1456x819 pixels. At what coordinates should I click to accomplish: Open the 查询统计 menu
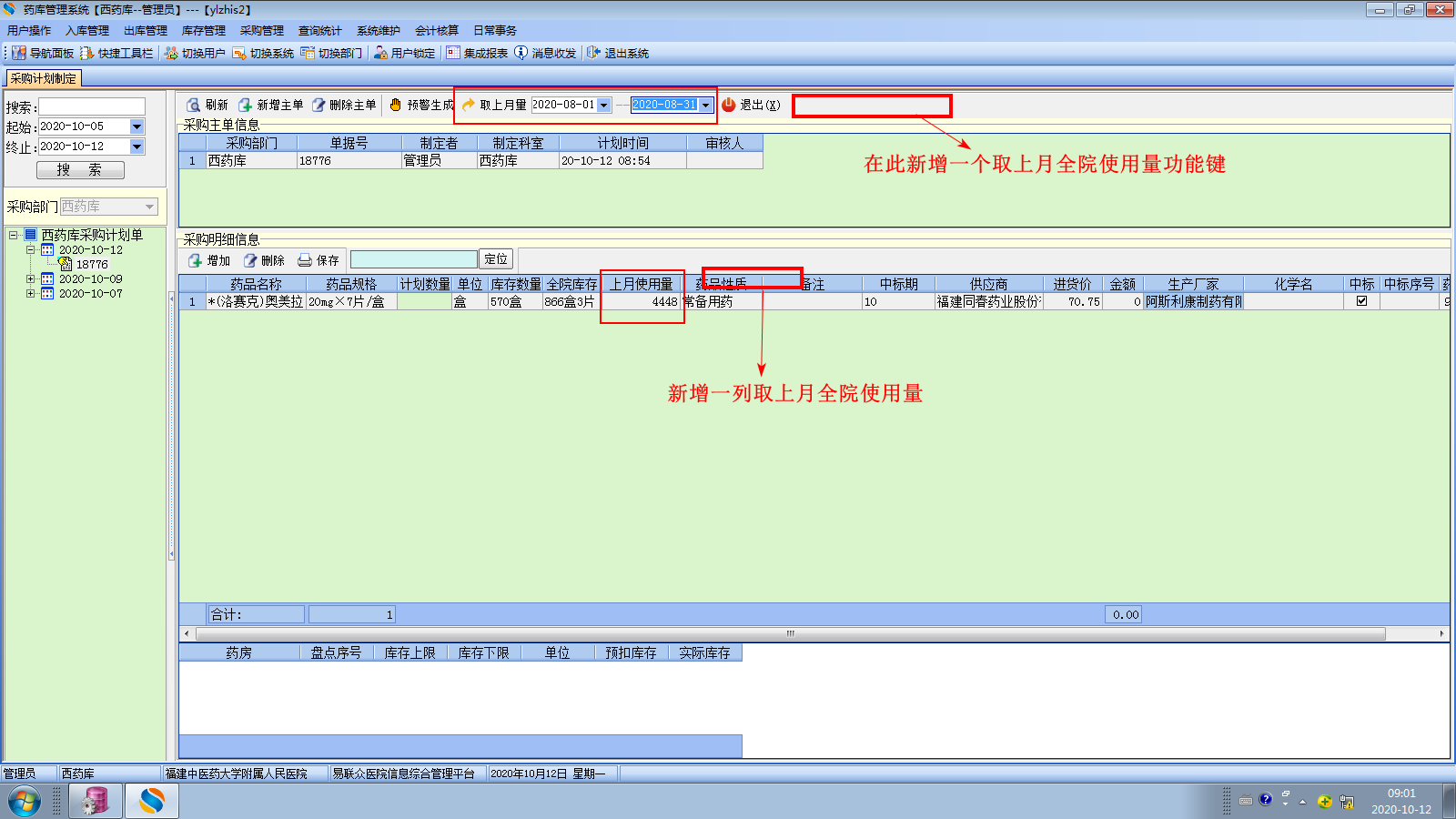point(320,31)
